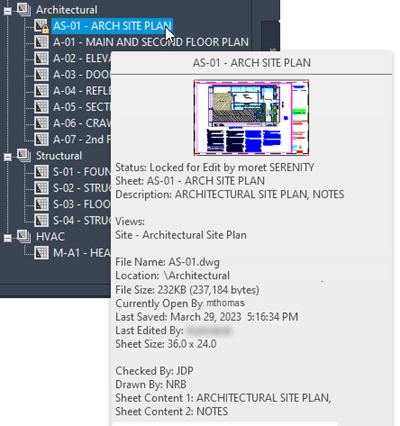
Task: Click Sheet Content 2: NOTES text
Action: (x=172, y=411)
